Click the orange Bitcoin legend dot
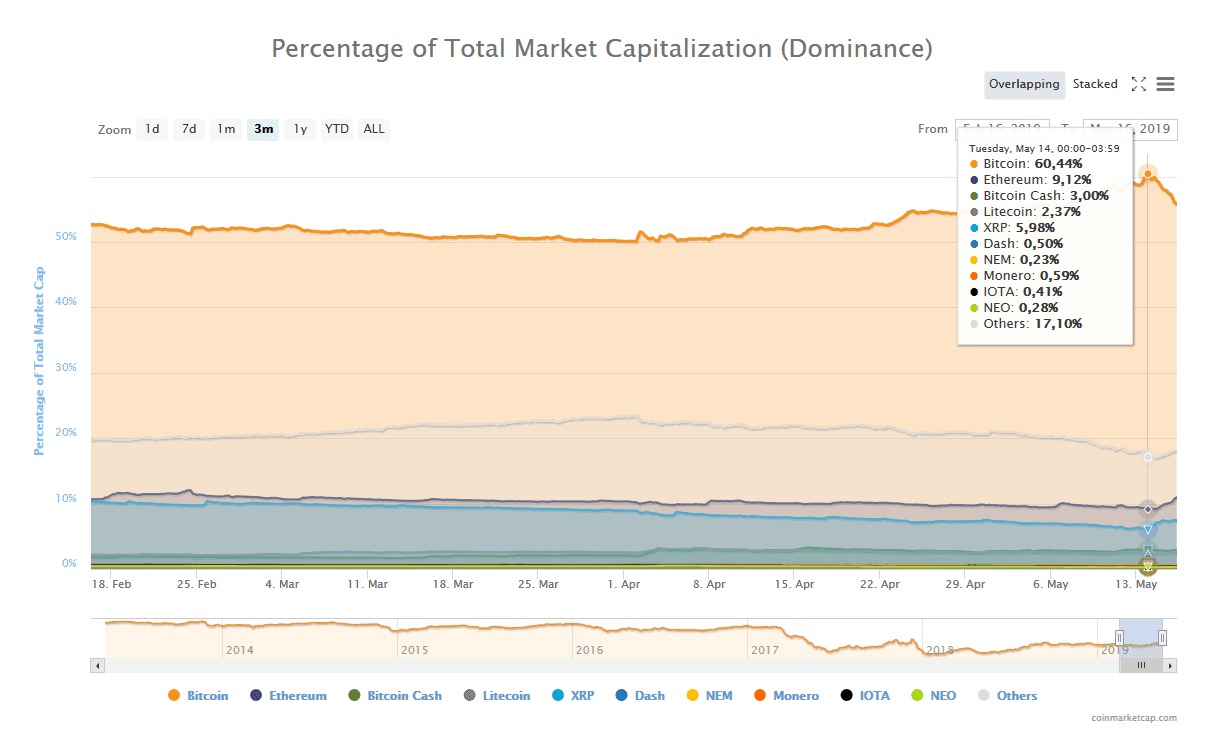1221x737 pixels. click(x=174, y=696)
